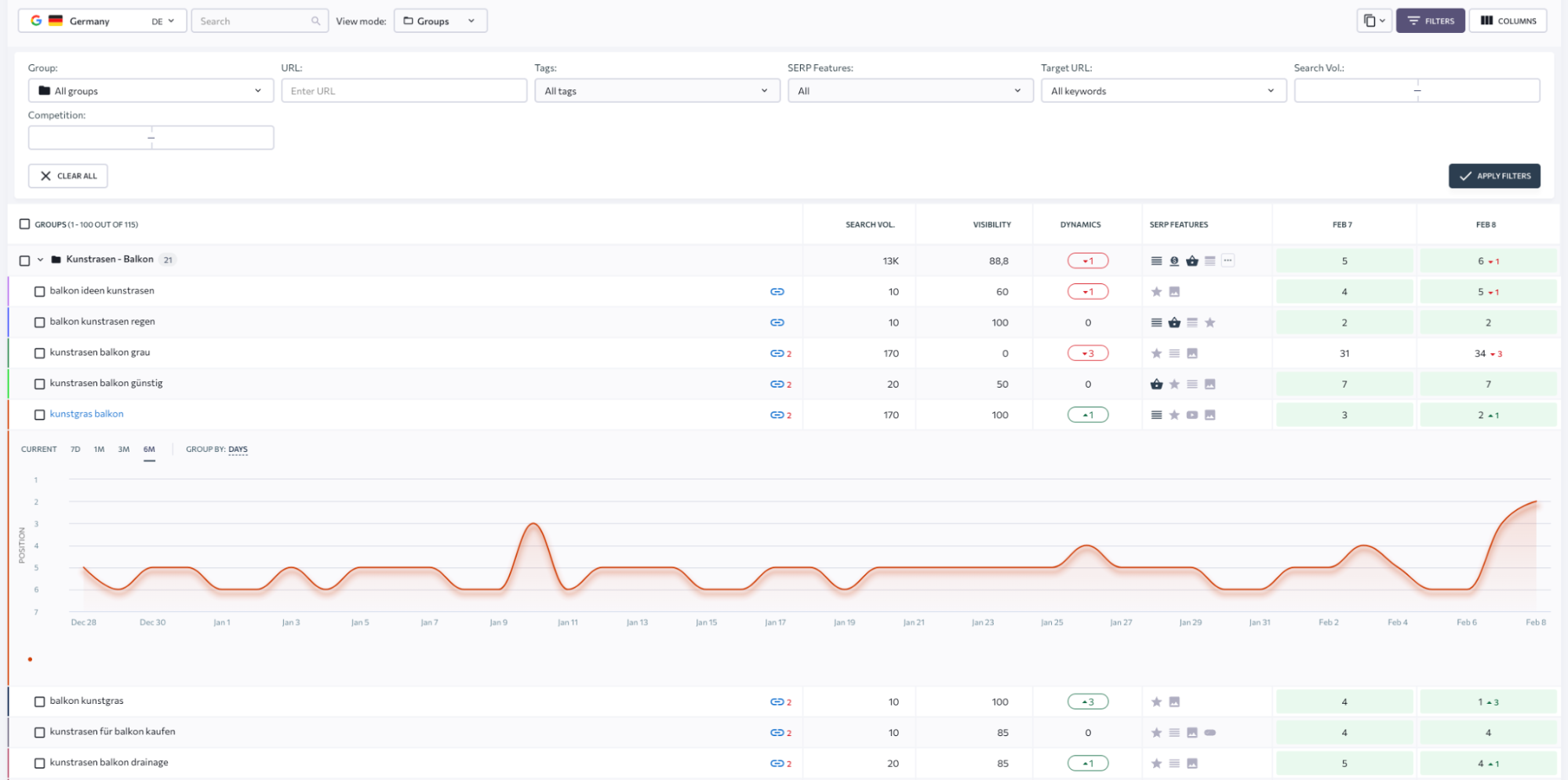Collapse the Kunstrasen - Balkon group
Viewport: 1568px width, 780px height.
41,260
